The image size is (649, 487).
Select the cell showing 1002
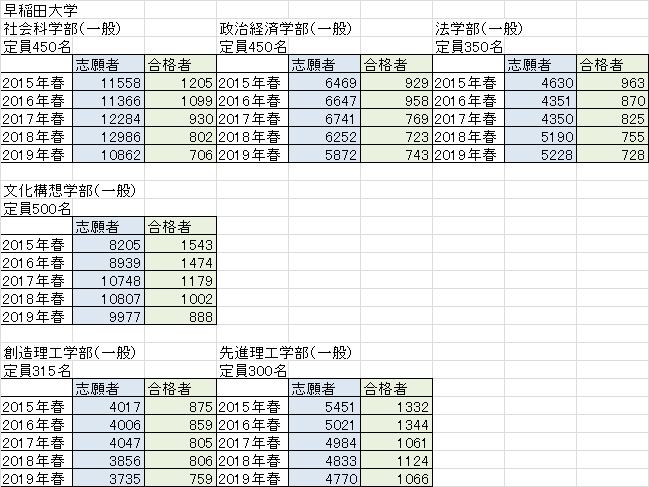[x=180, y=298]
